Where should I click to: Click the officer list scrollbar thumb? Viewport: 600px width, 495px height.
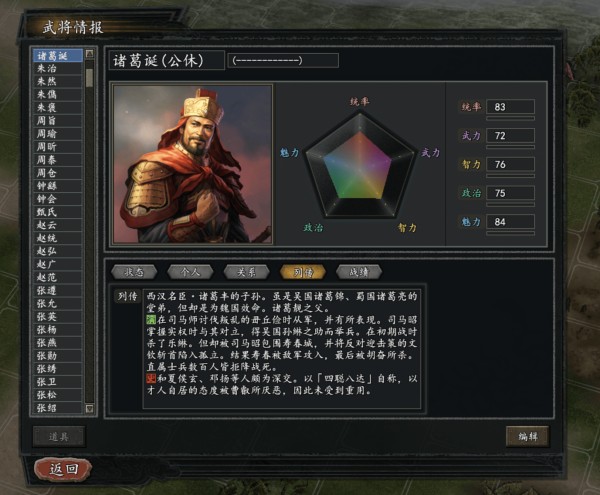(90, 78)
